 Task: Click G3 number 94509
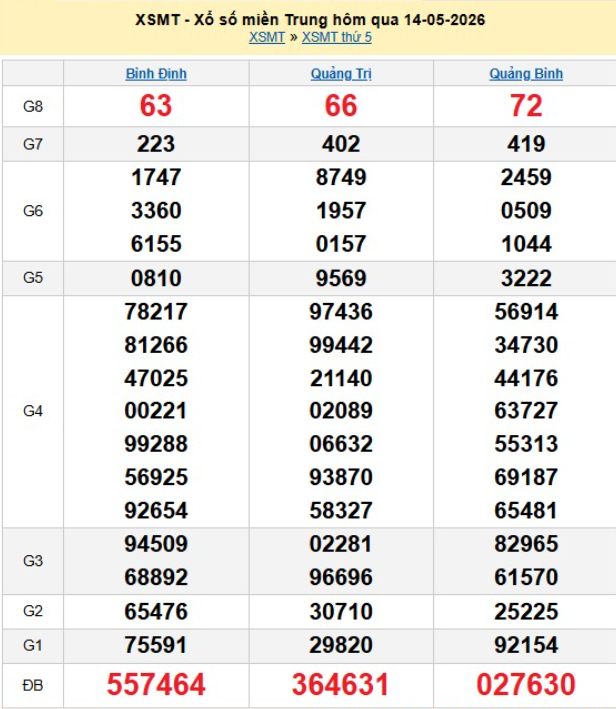[x=156, y=544]
